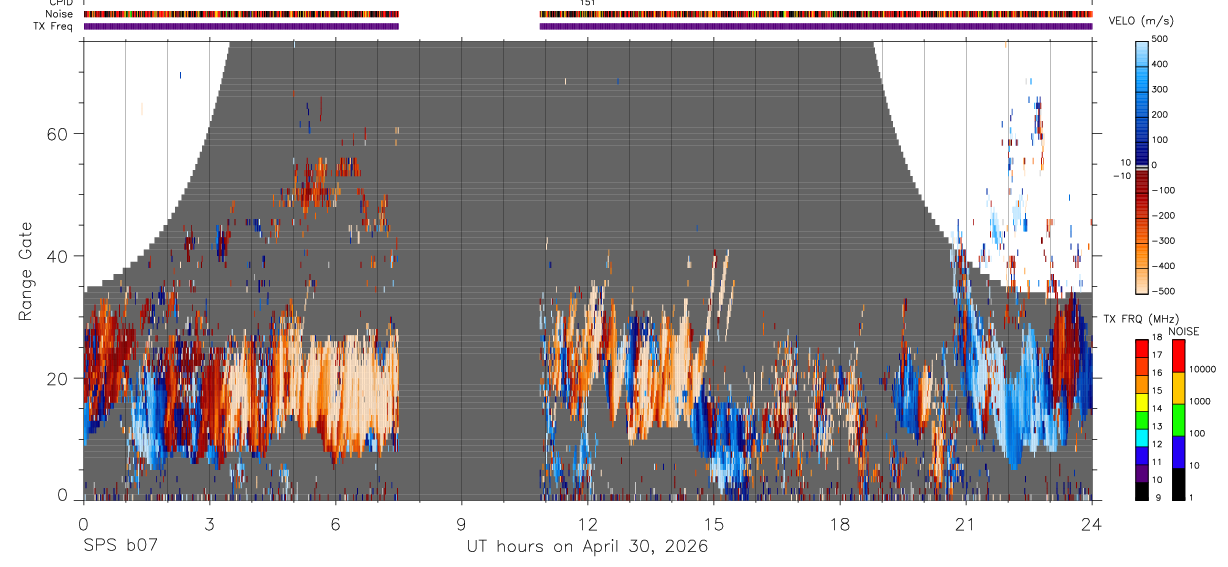Click the 6 hour tick label
The width and height of the screenshot is (1228, 567).
click(x=335, y=524)
